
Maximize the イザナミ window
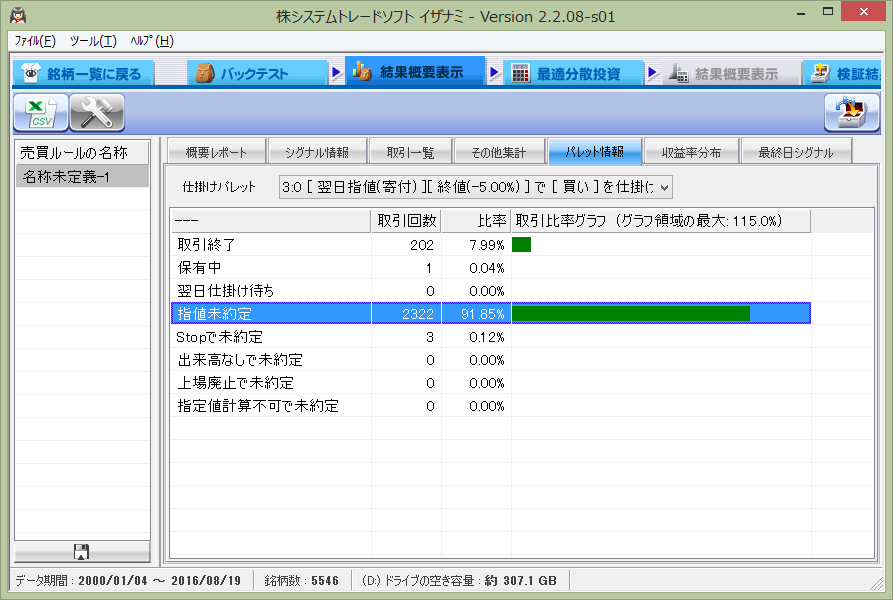point(828,11)
